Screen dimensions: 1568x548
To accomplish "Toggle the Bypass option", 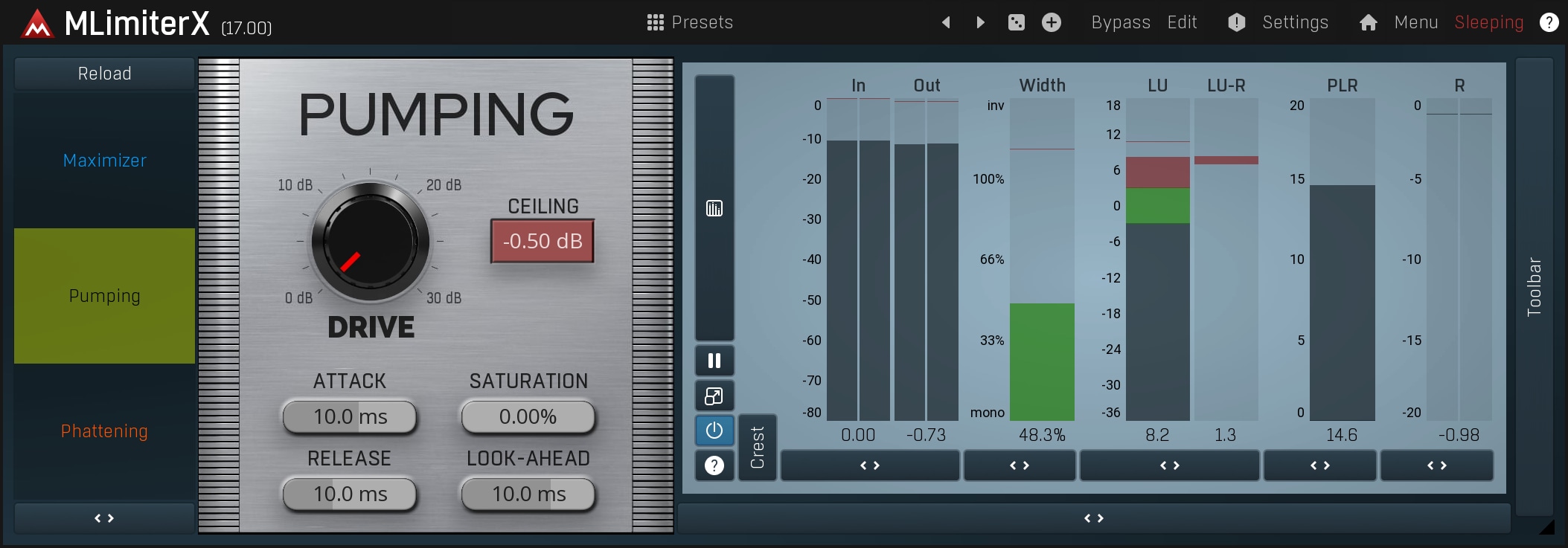I will 1120,22.
